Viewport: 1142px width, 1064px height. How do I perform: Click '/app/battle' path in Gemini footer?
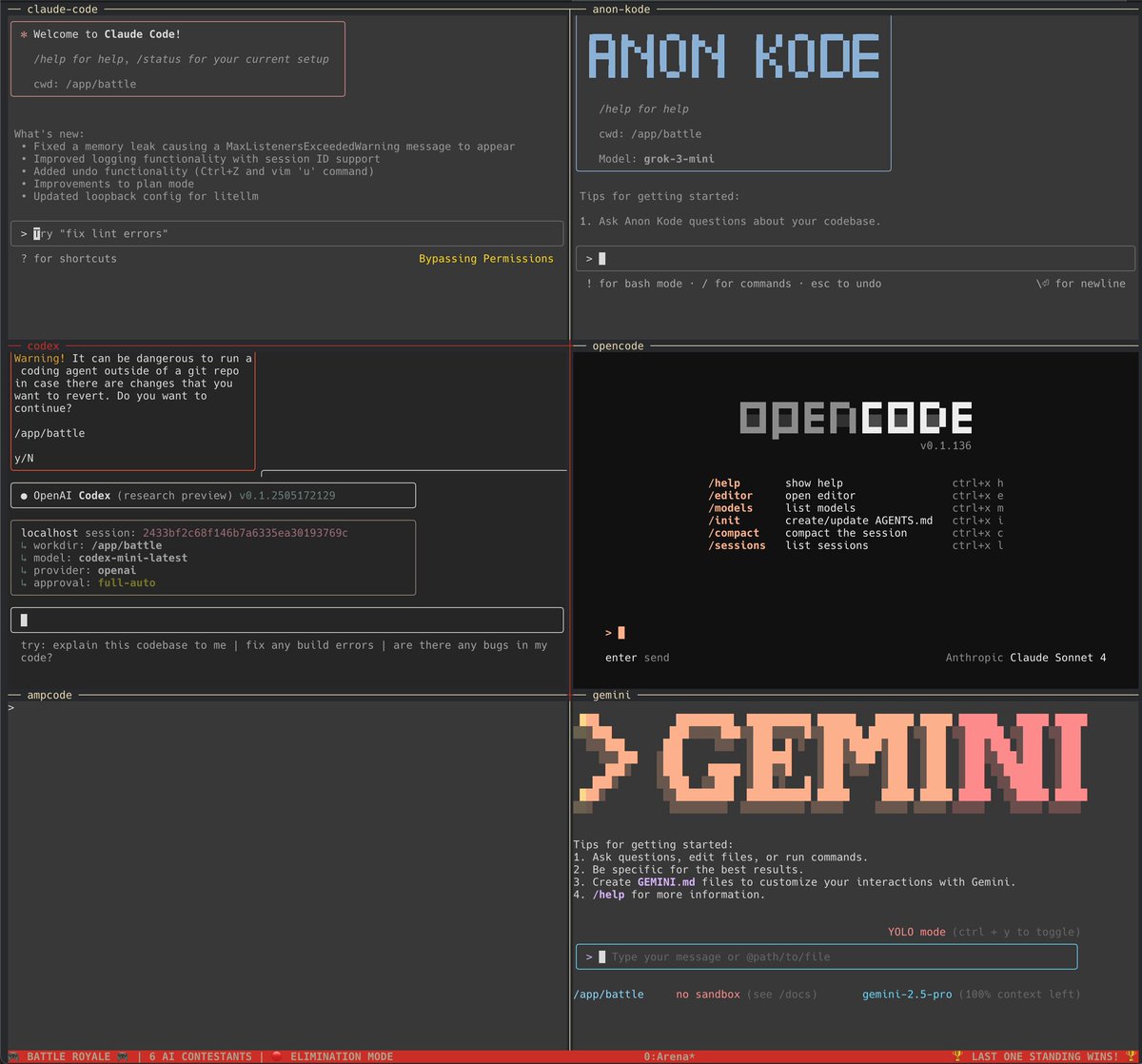pyautogui.click(x=608, y=995)
